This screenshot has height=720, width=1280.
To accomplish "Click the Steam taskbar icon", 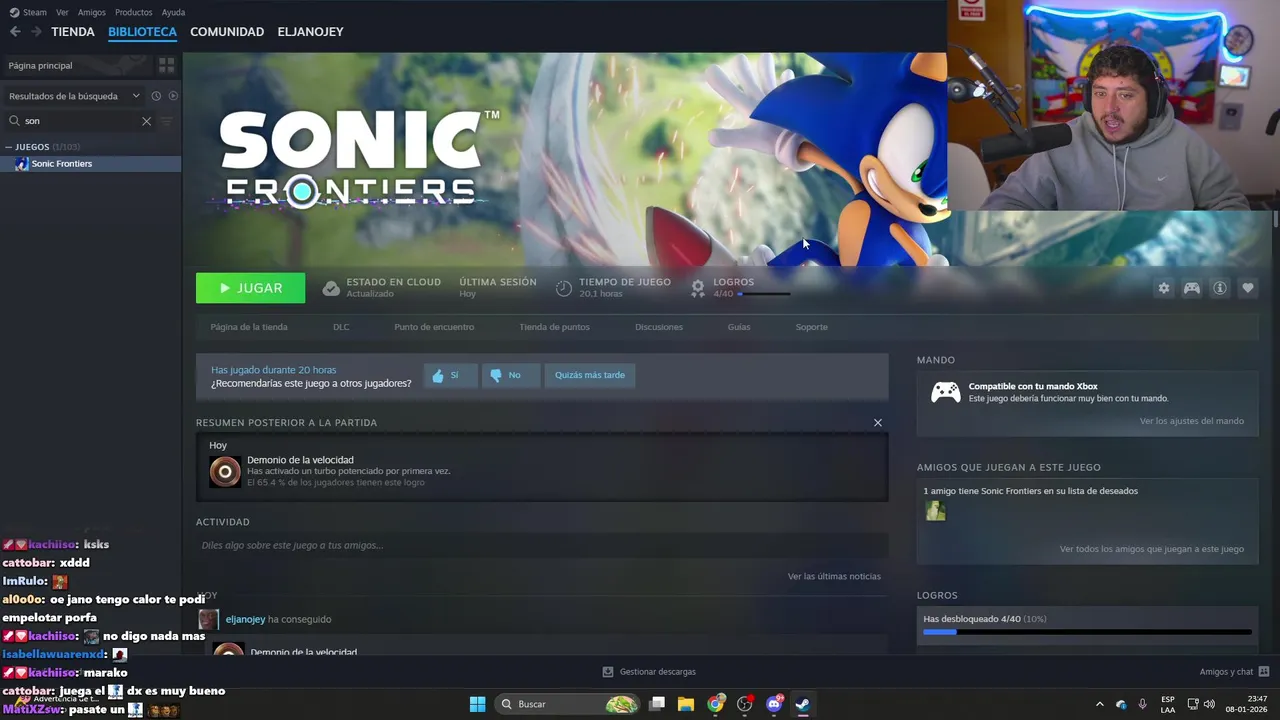I will [802, 704].
